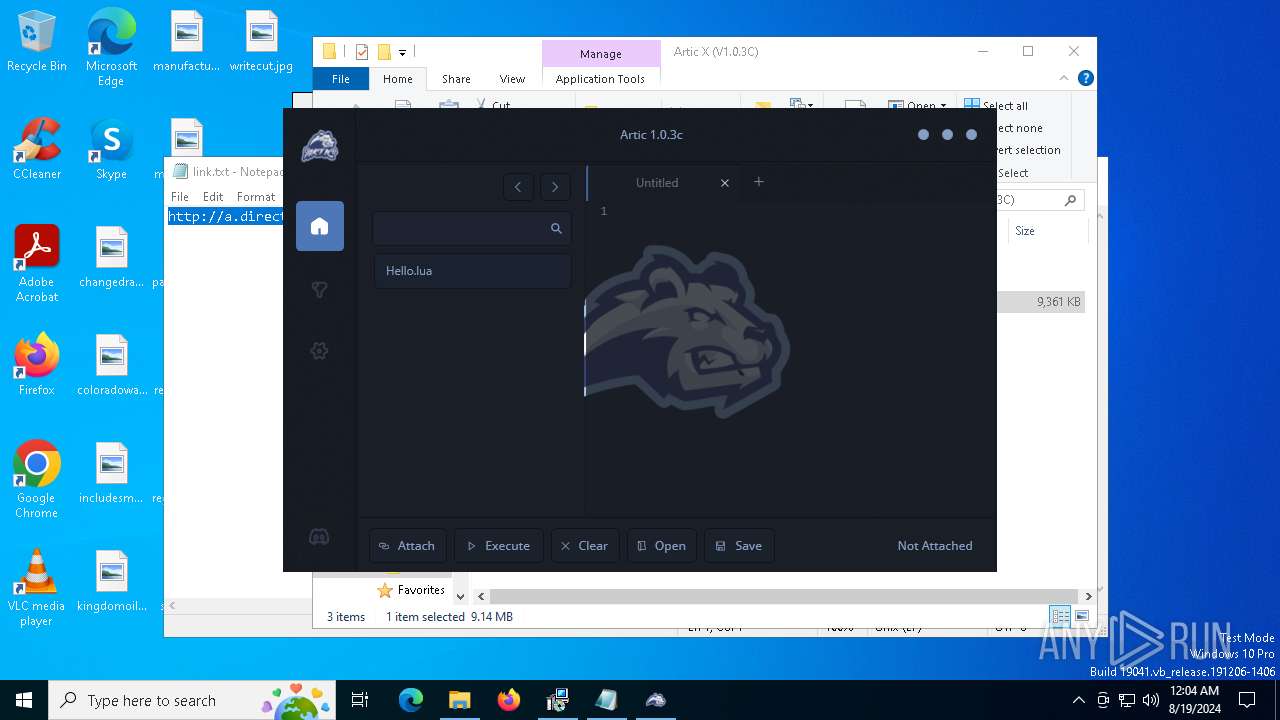This screenshot has width=1280, height=720.
Task: Open the Discord icon in Artic sidebar
Action: 320,537
